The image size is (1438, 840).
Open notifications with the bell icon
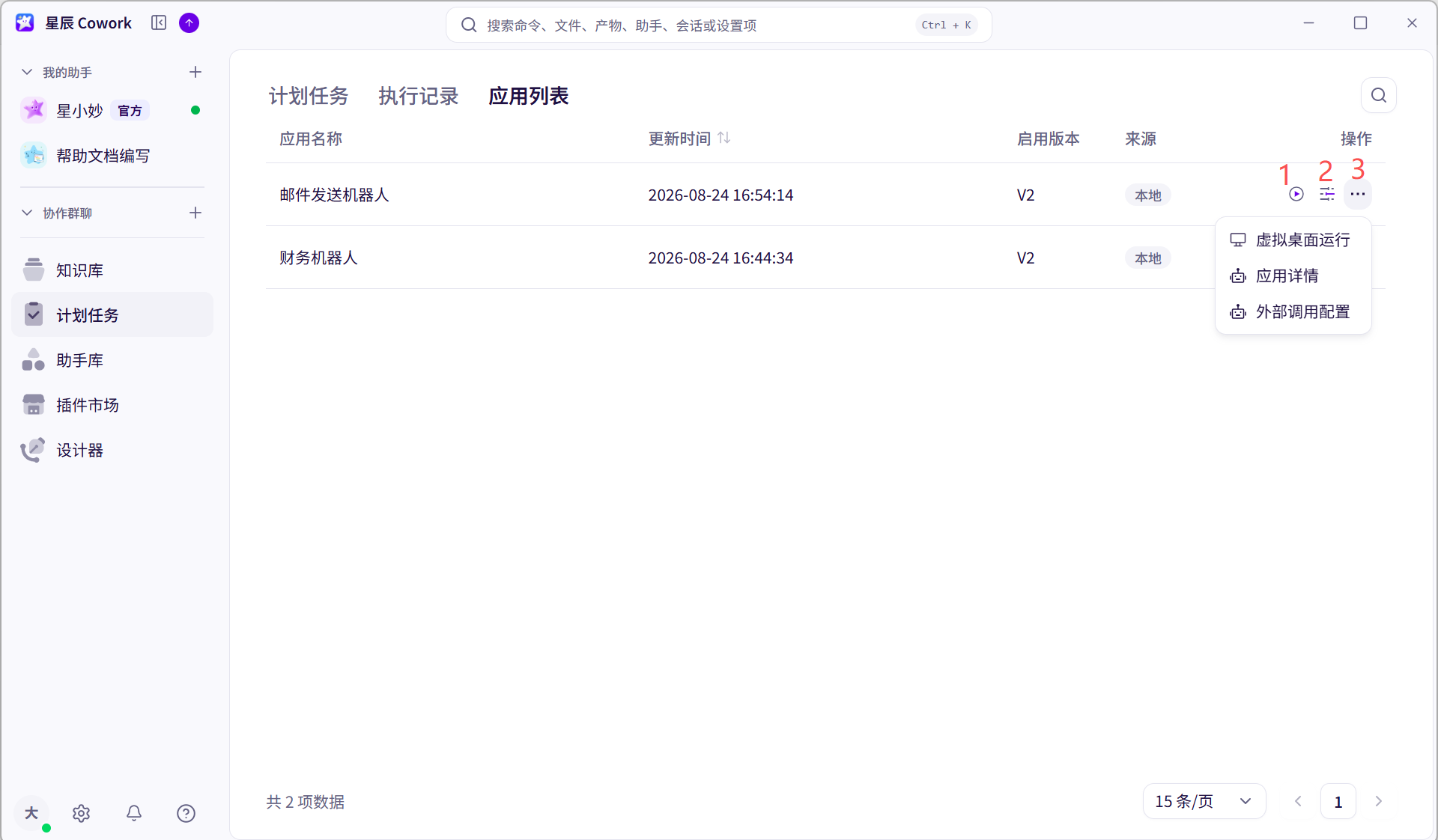134,813
